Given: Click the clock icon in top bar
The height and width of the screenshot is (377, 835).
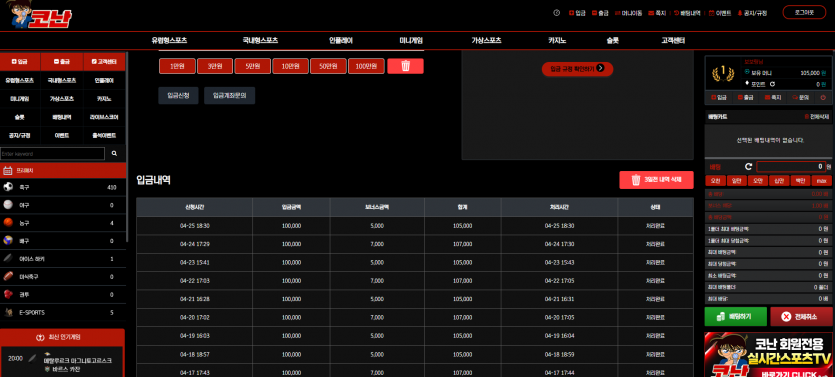Looking at the screenshot, I should coord(556,13).
